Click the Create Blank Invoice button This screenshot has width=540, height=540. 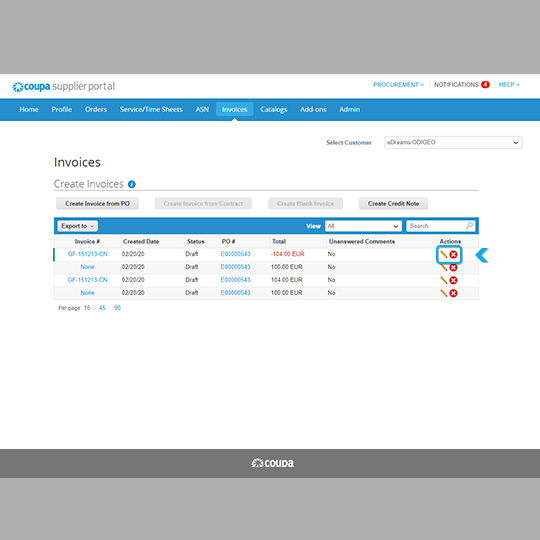coord(305,204)
